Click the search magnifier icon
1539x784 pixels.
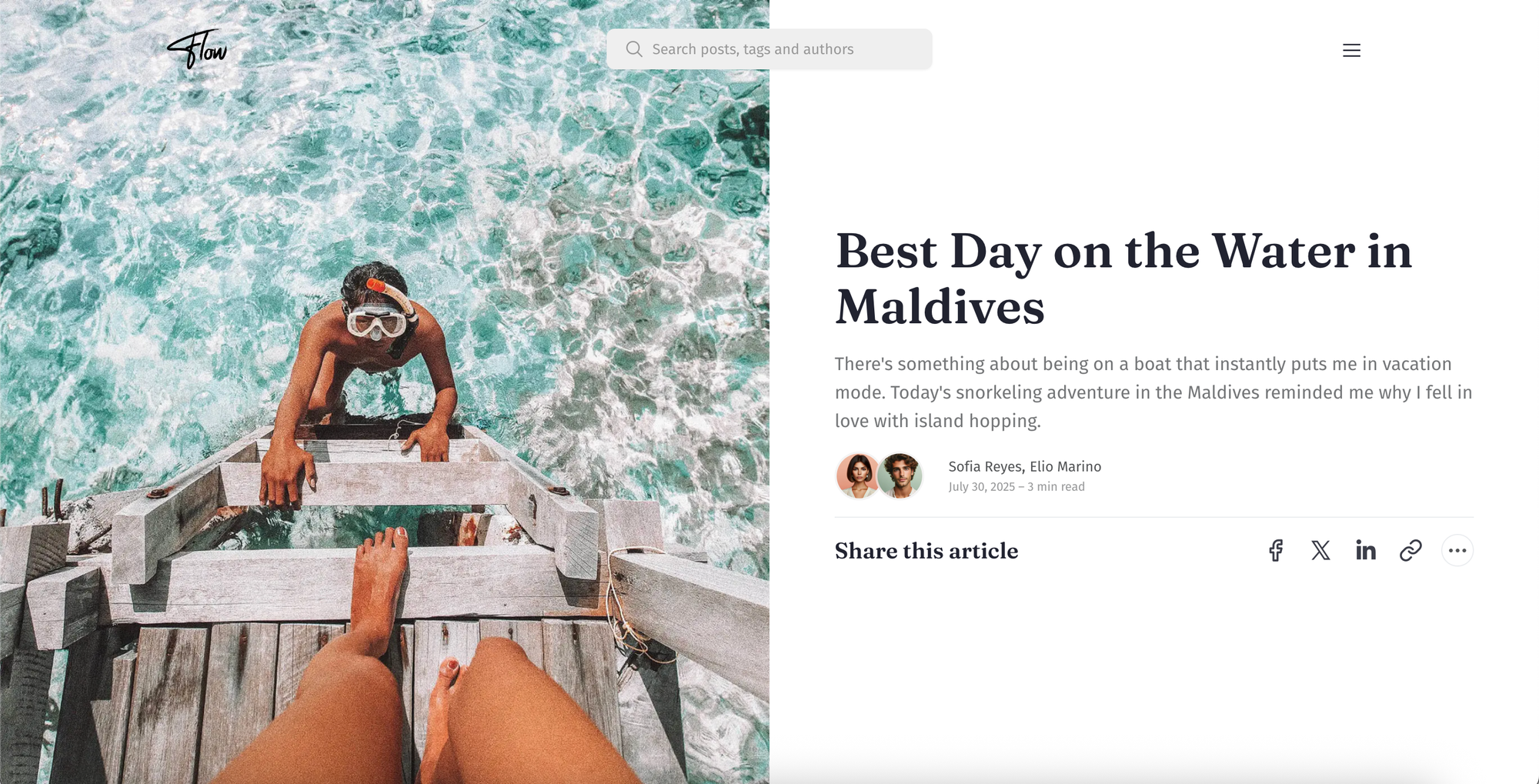tap(634, 49)
